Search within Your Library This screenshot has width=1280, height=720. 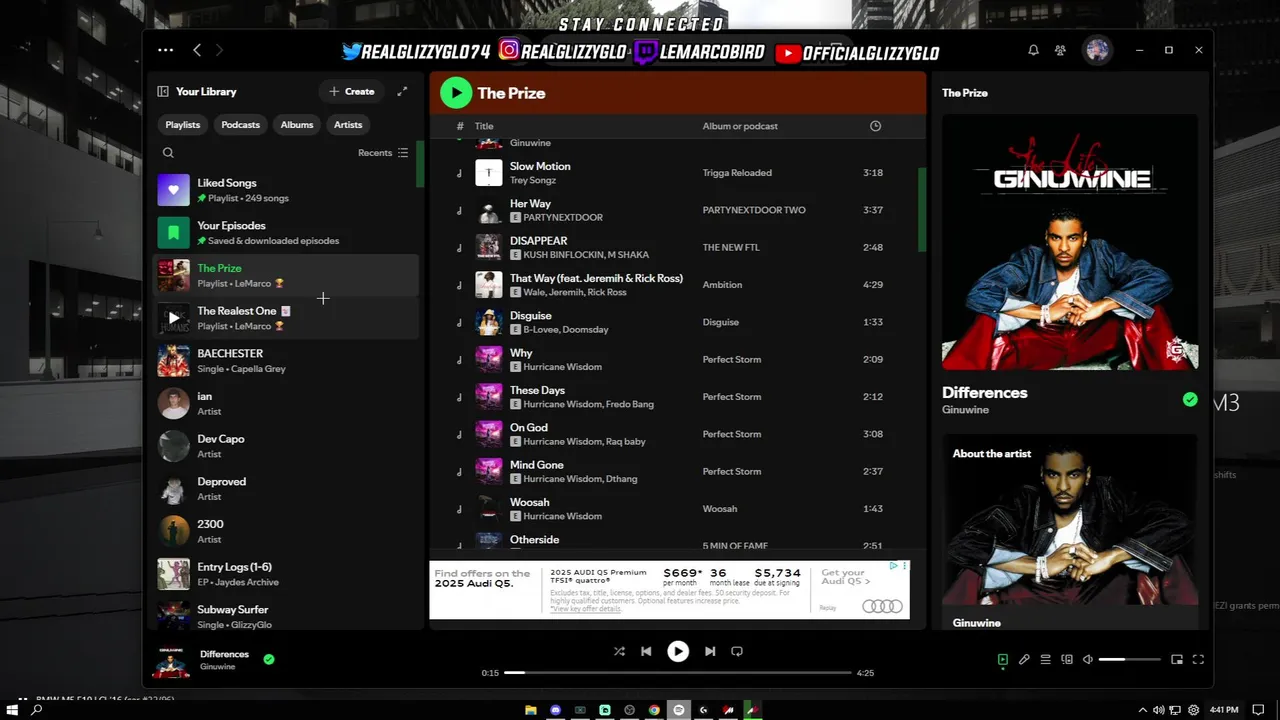[x=168, y=153]
